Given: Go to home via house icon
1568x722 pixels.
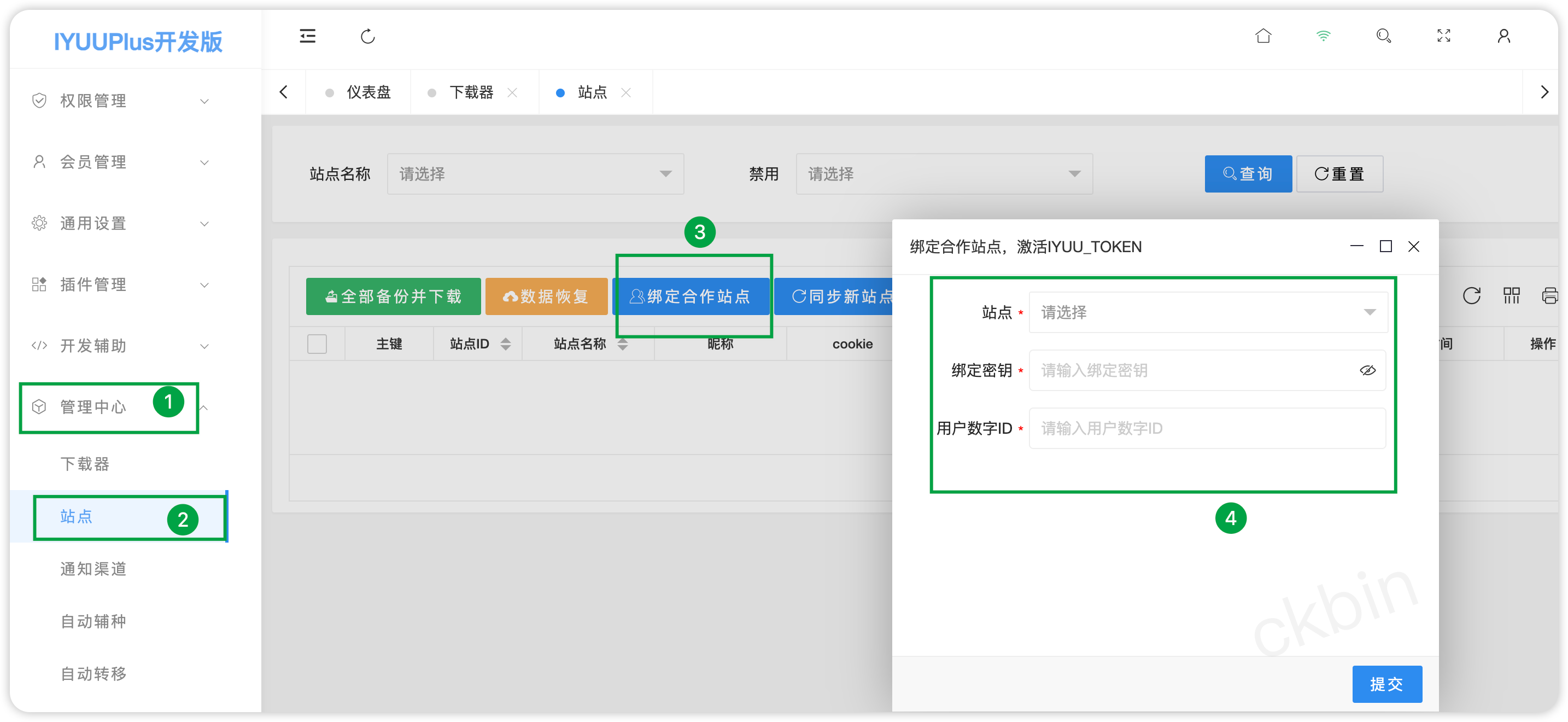Looking at the screenshot, I should point(1263,37).
